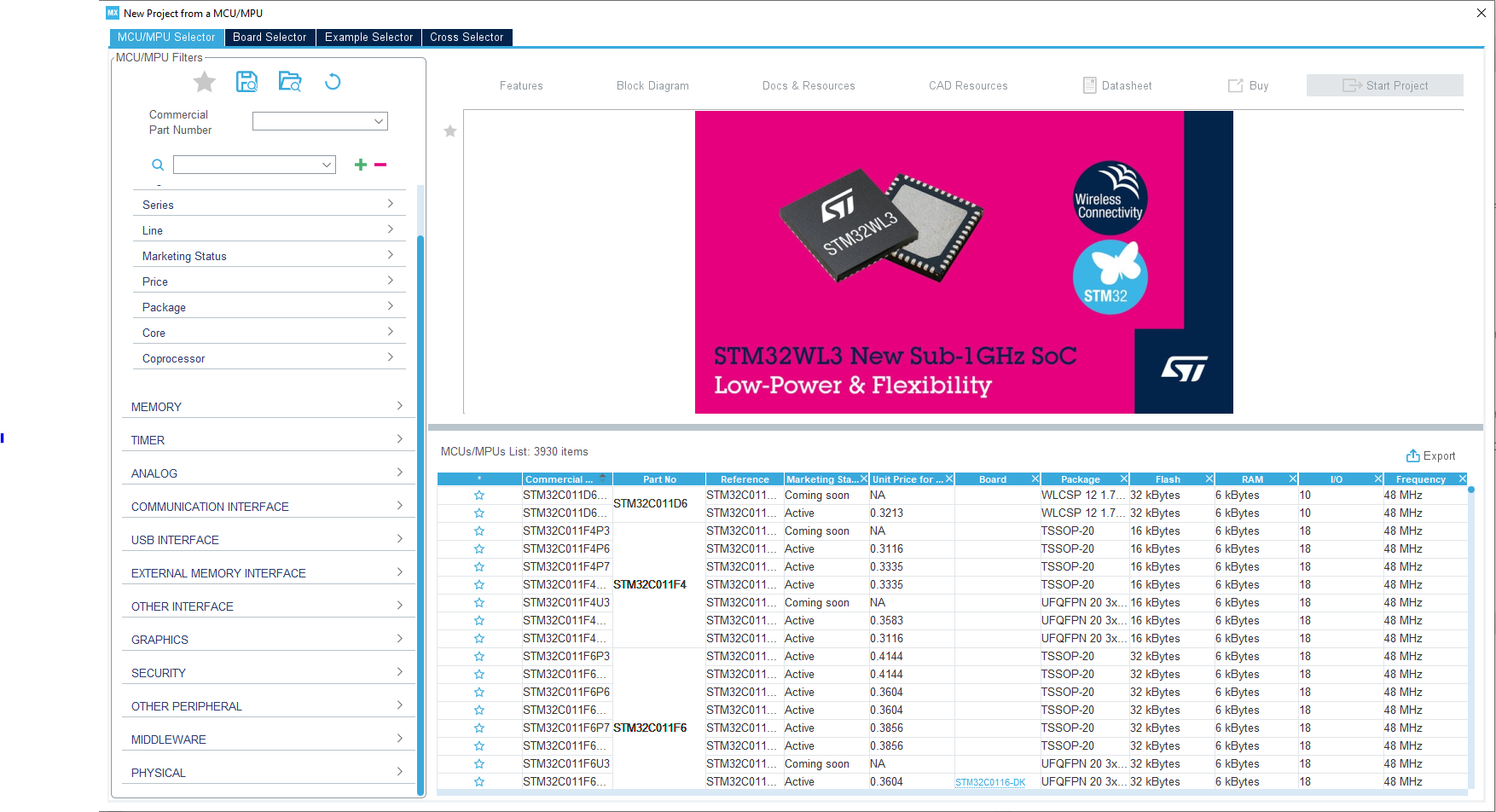
Task: Click the magnifier search icon in filters
Action: pos(158,165)
